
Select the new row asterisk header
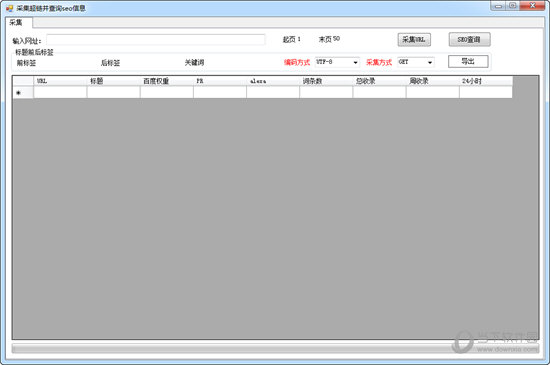(23, 93)
